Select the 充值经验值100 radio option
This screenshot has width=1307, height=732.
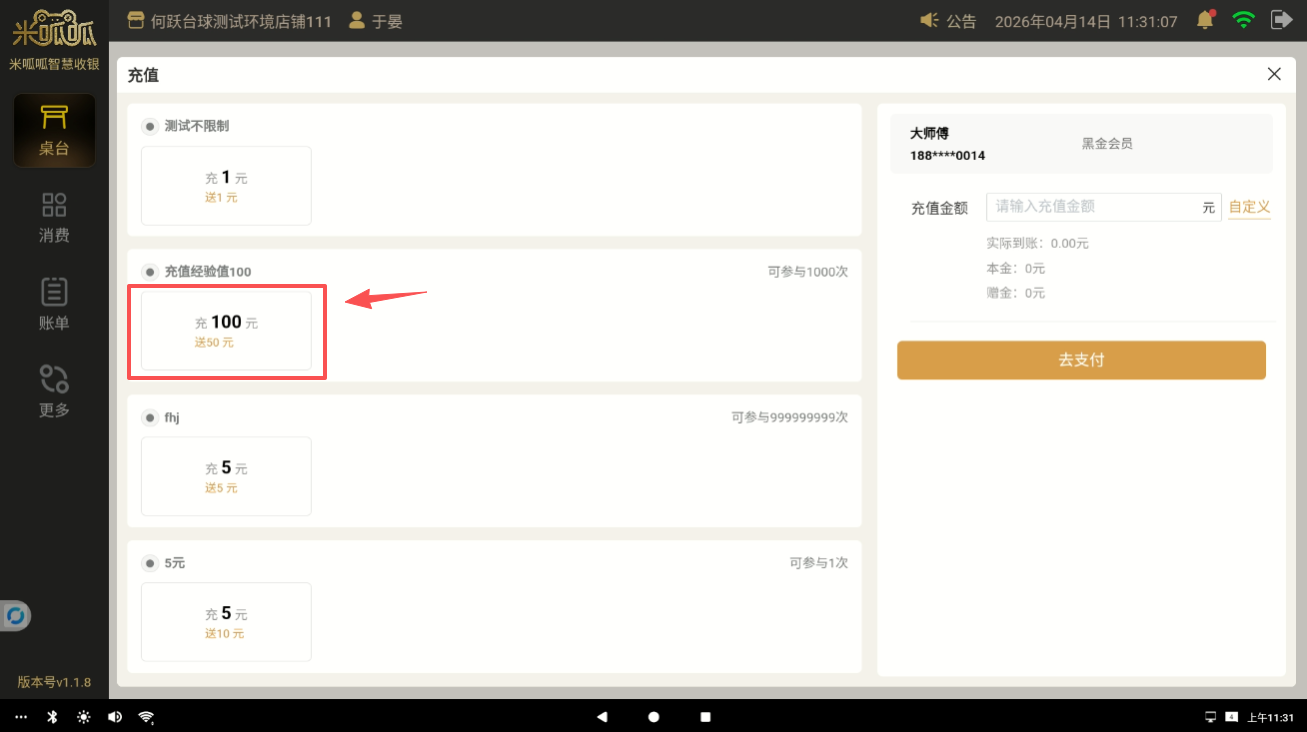click(x=150, y=272)
